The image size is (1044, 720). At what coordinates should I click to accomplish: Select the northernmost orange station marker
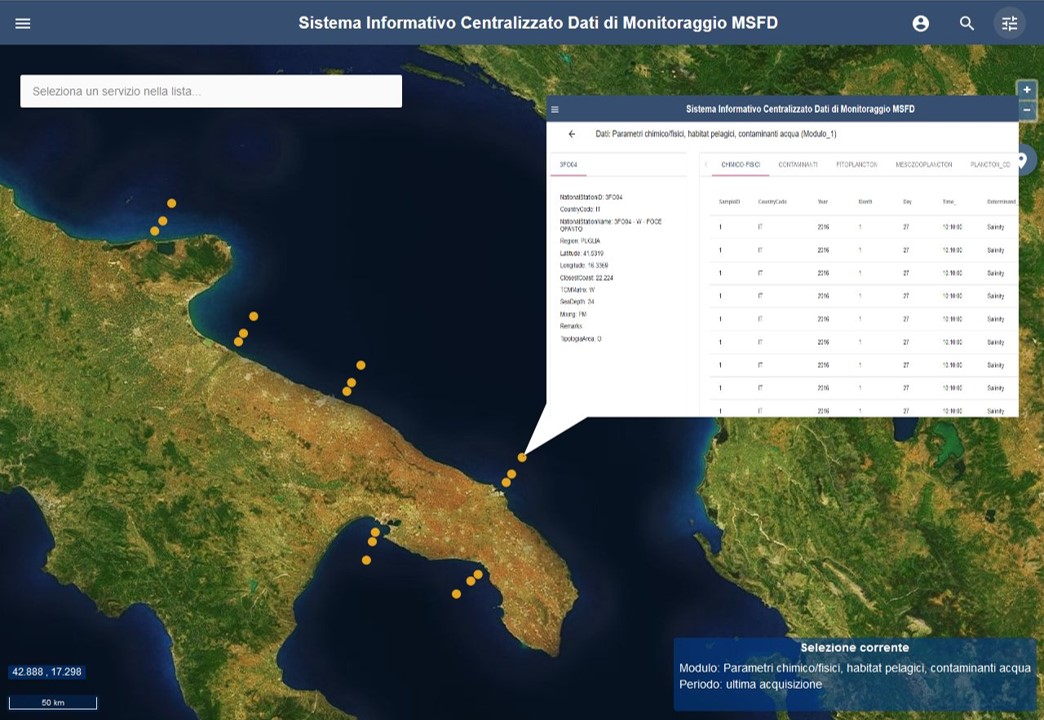(172, 203)
